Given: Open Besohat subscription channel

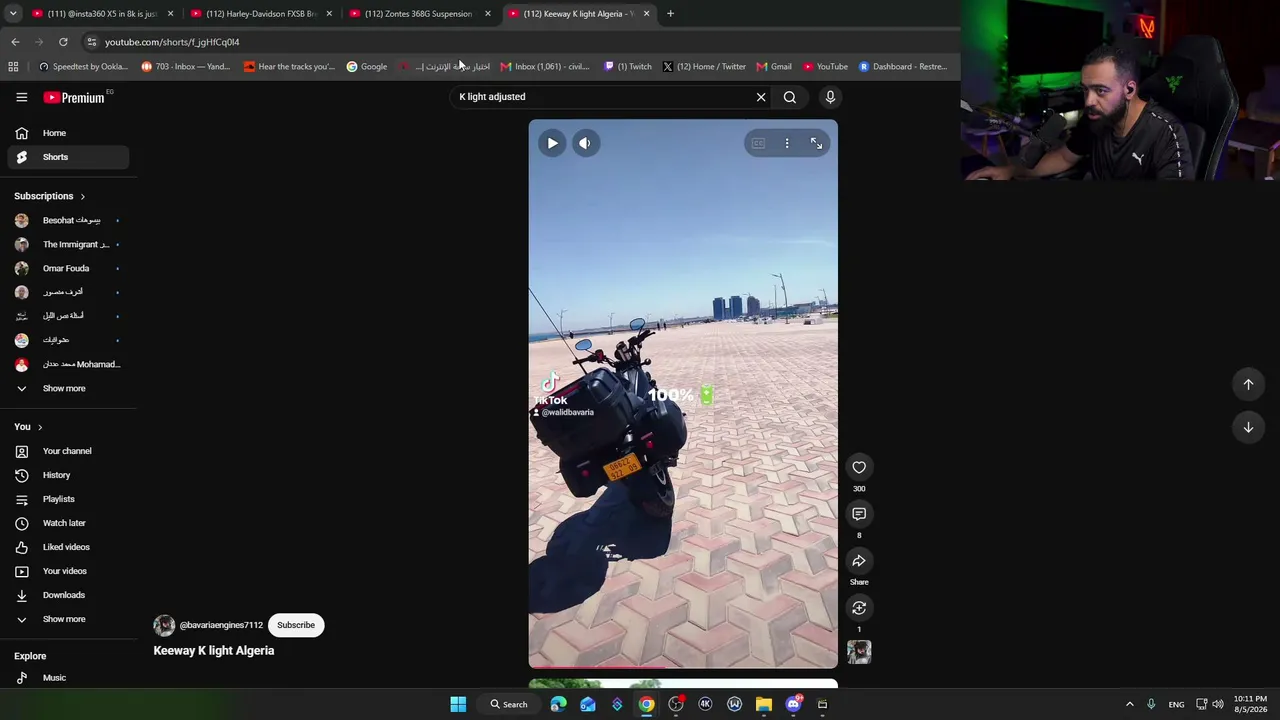Looking at the screenshot, I should coord(68,220).
